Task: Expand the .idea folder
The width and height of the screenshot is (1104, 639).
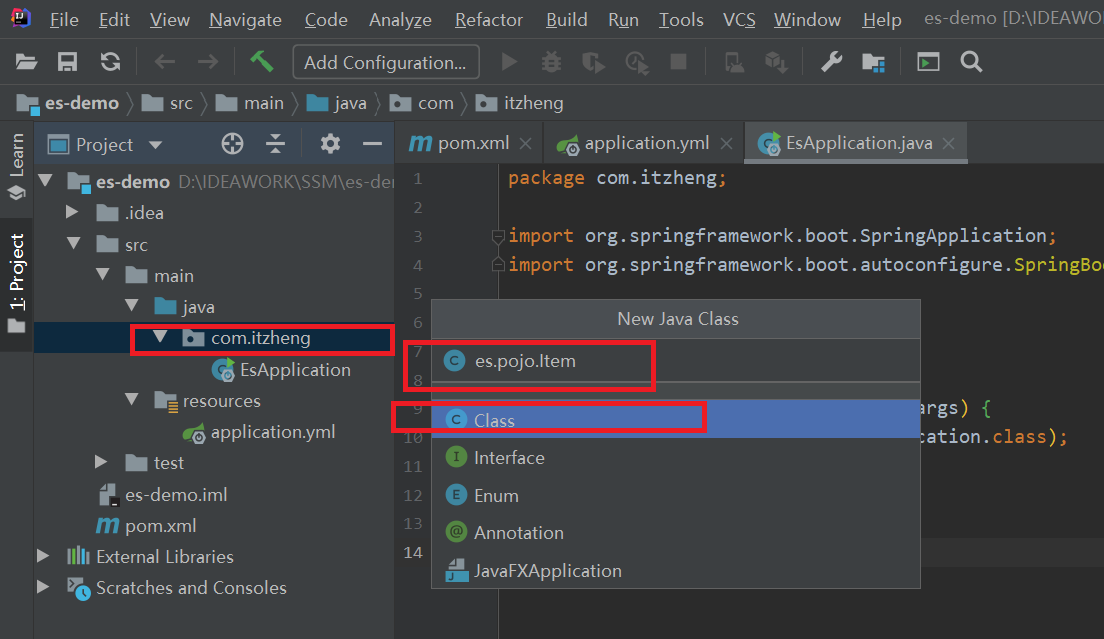Action: 72,212
